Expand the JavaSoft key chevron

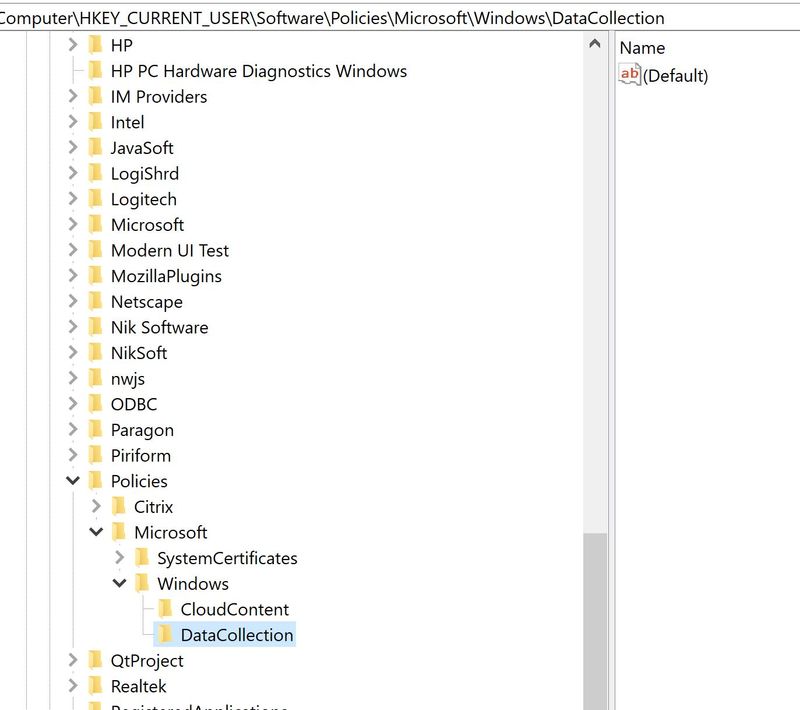click(x=73, y=147)
